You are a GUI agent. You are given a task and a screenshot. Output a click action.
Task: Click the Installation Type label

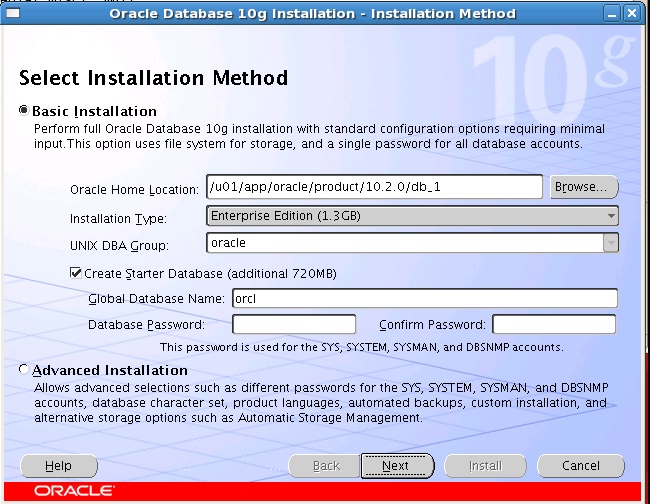[x=118, y=218]
